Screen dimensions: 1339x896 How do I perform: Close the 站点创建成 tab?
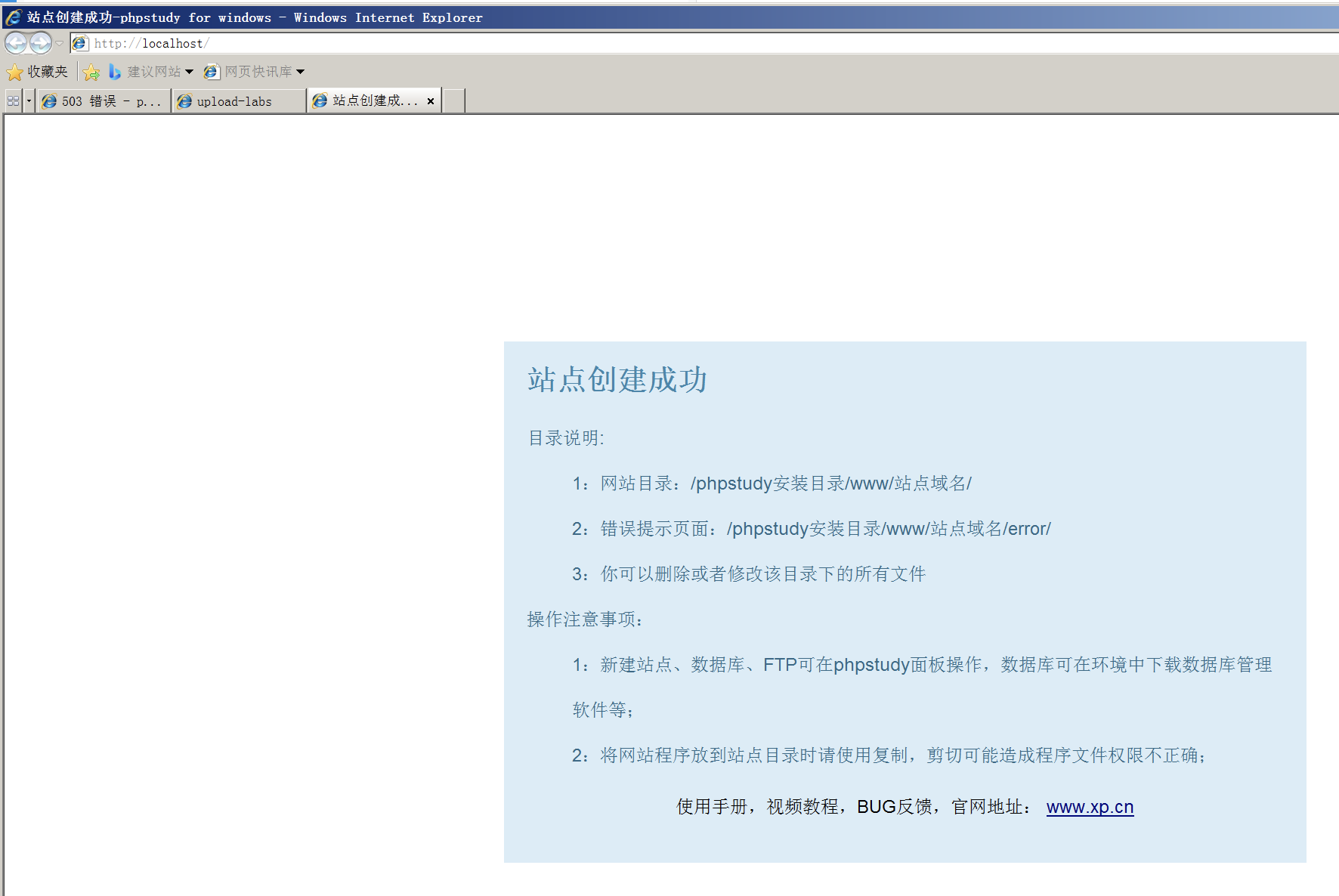coord(431,101)
